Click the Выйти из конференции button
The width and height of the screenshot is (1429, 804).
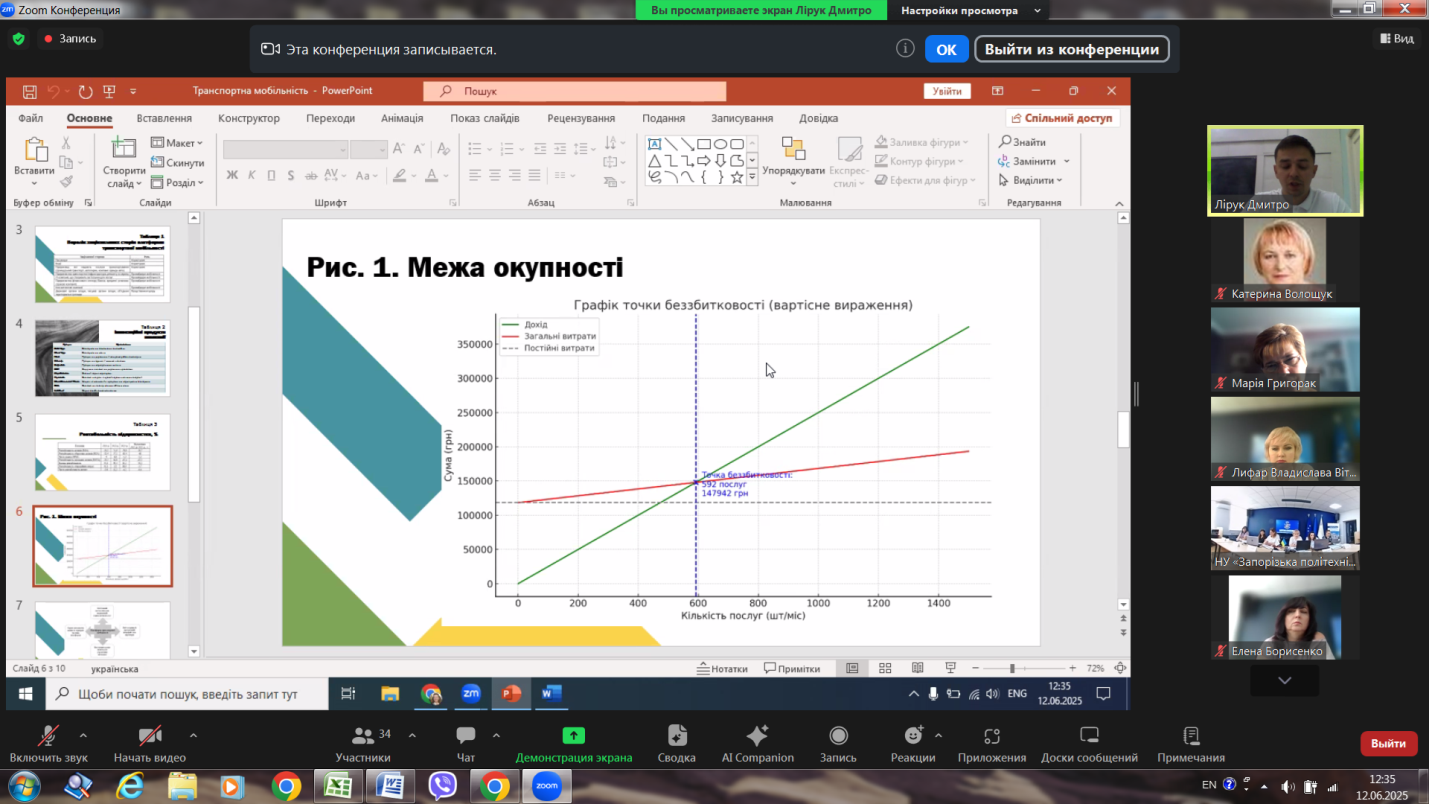pos(1071,49)
